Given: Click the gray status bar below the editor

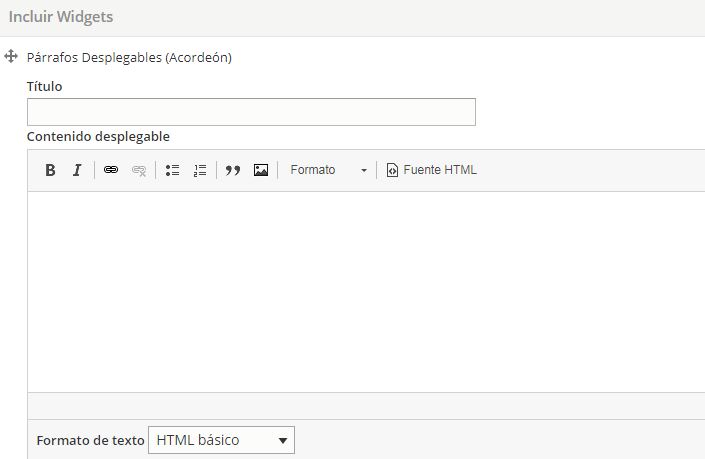Looking at the screenshot, I should [x=366, y=406].
